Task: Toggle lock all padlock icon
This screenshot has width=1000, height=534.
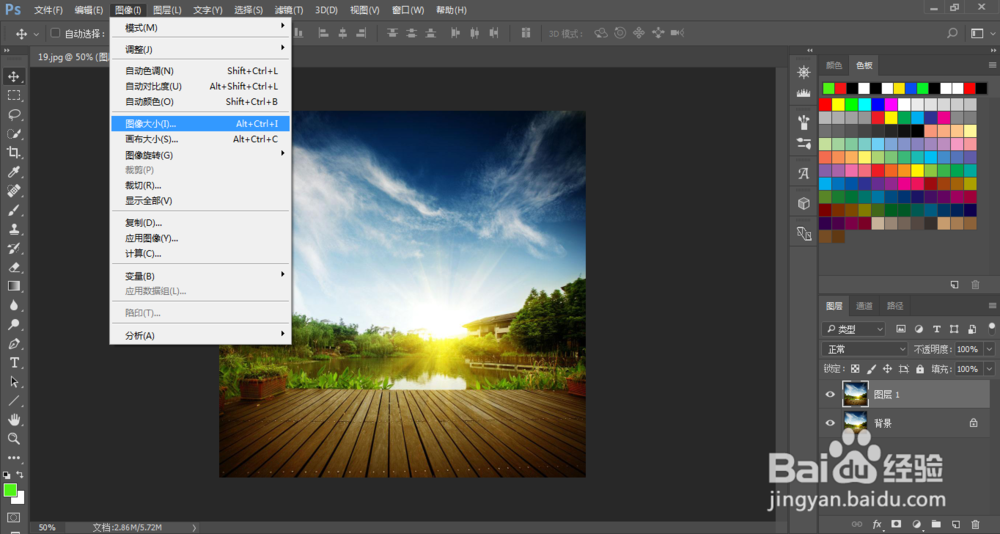Action: [x=920, y=369]
